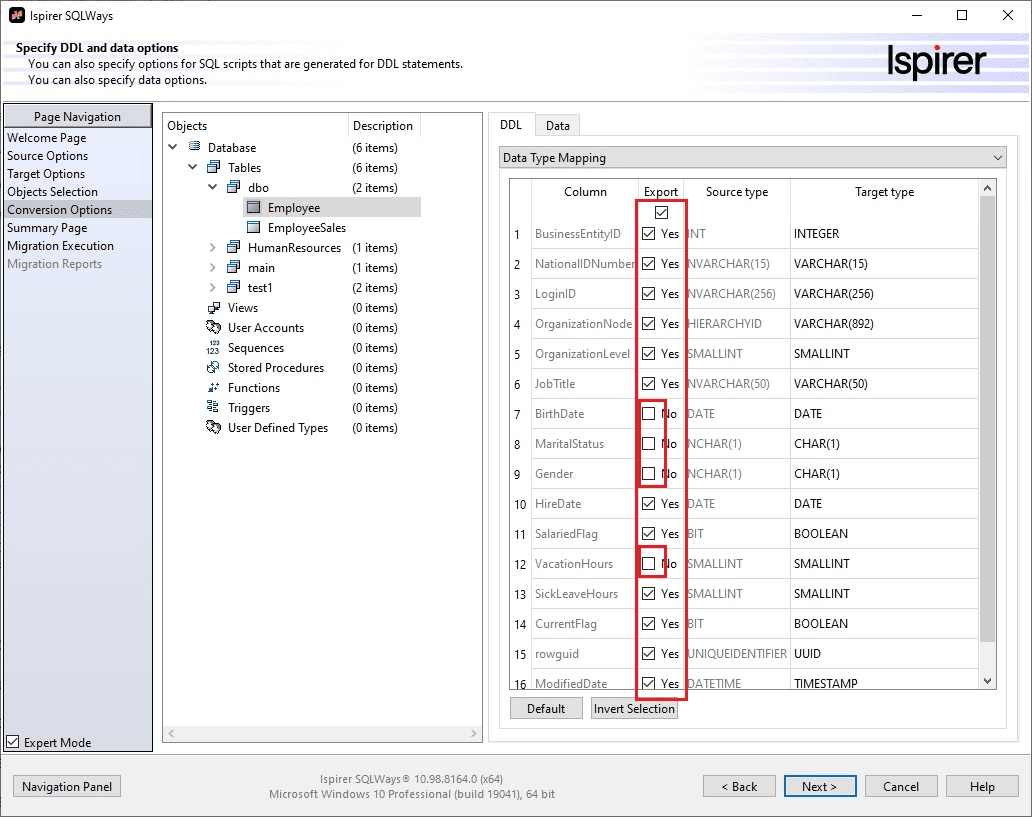Click the Stored Procedures icon
Viewport: 1032px width, 817px height.
click(213, 368)
